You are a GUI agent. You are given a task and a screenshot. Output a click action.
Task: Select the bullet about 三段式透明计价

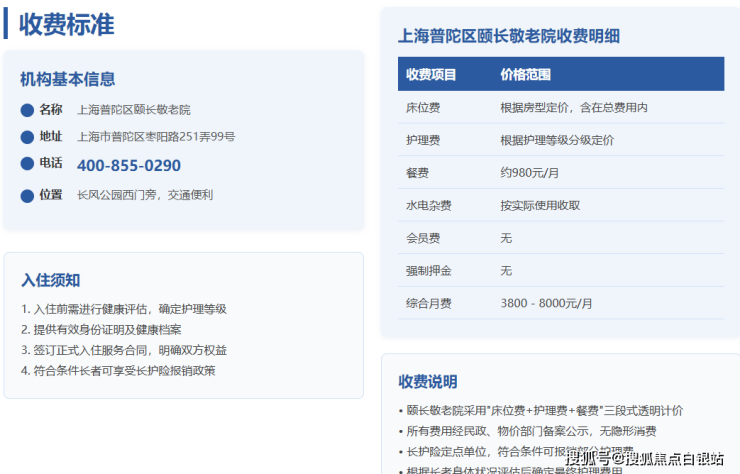coord(541,411)
